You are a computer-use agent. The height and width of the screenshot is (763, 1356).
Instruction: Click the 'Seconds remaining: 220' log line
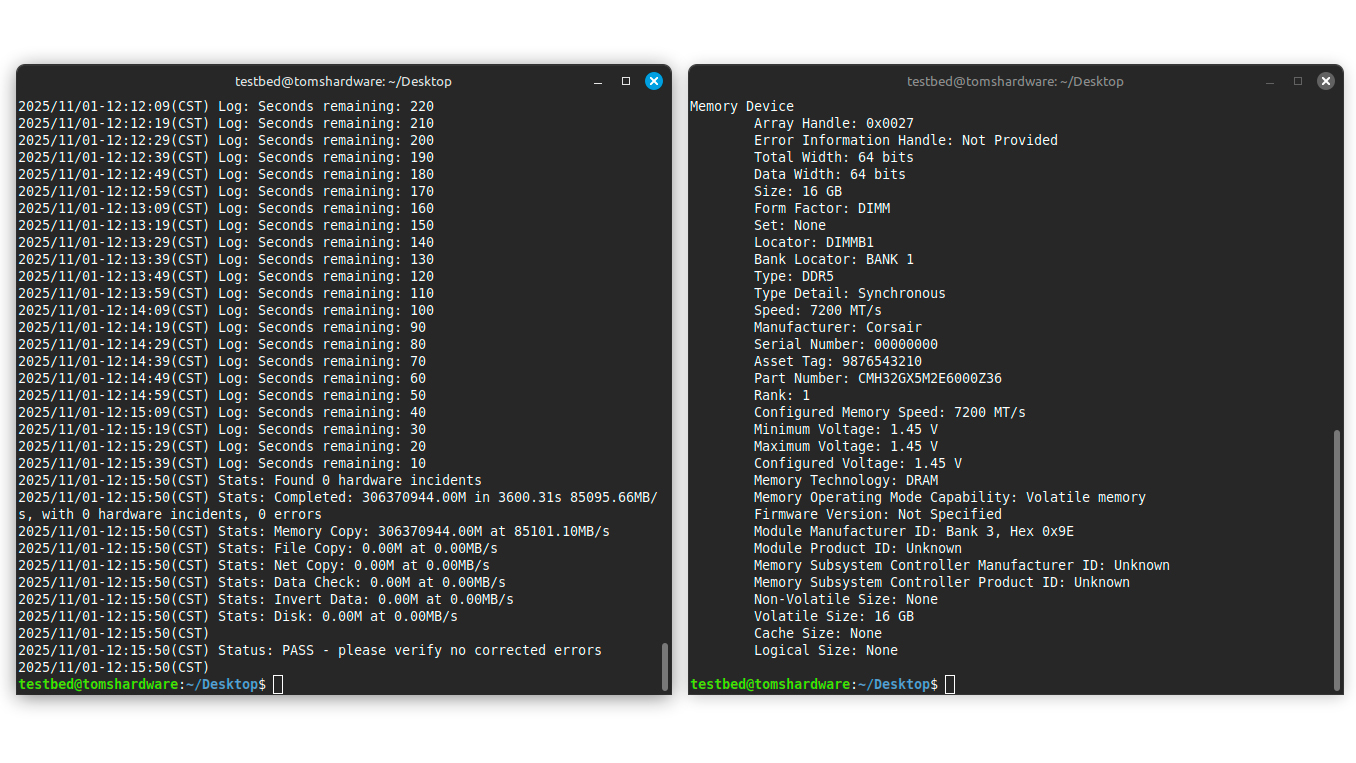pos(226,106)
